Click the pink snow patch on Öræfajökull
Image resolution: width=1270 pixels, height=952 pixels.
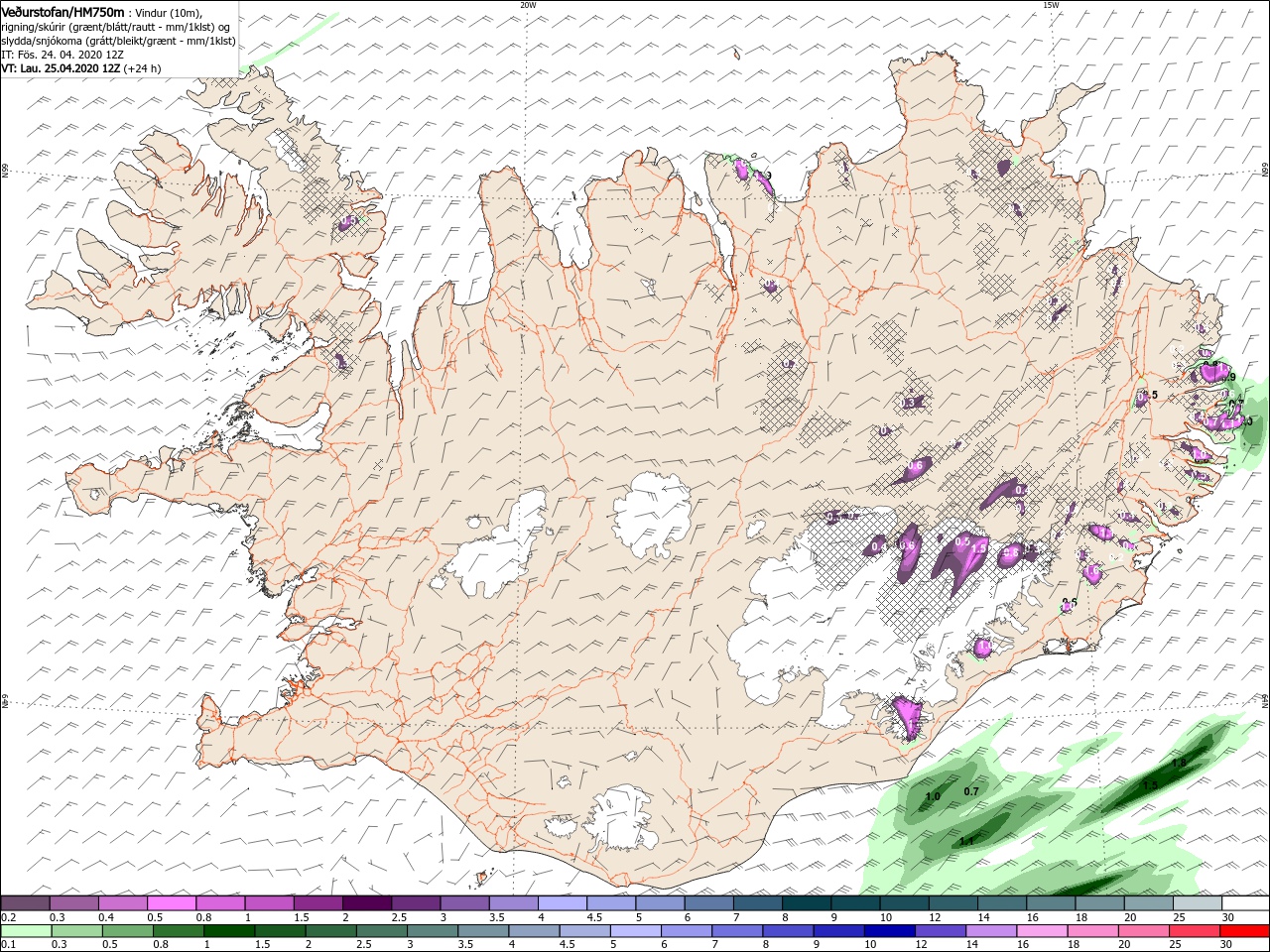907,715
